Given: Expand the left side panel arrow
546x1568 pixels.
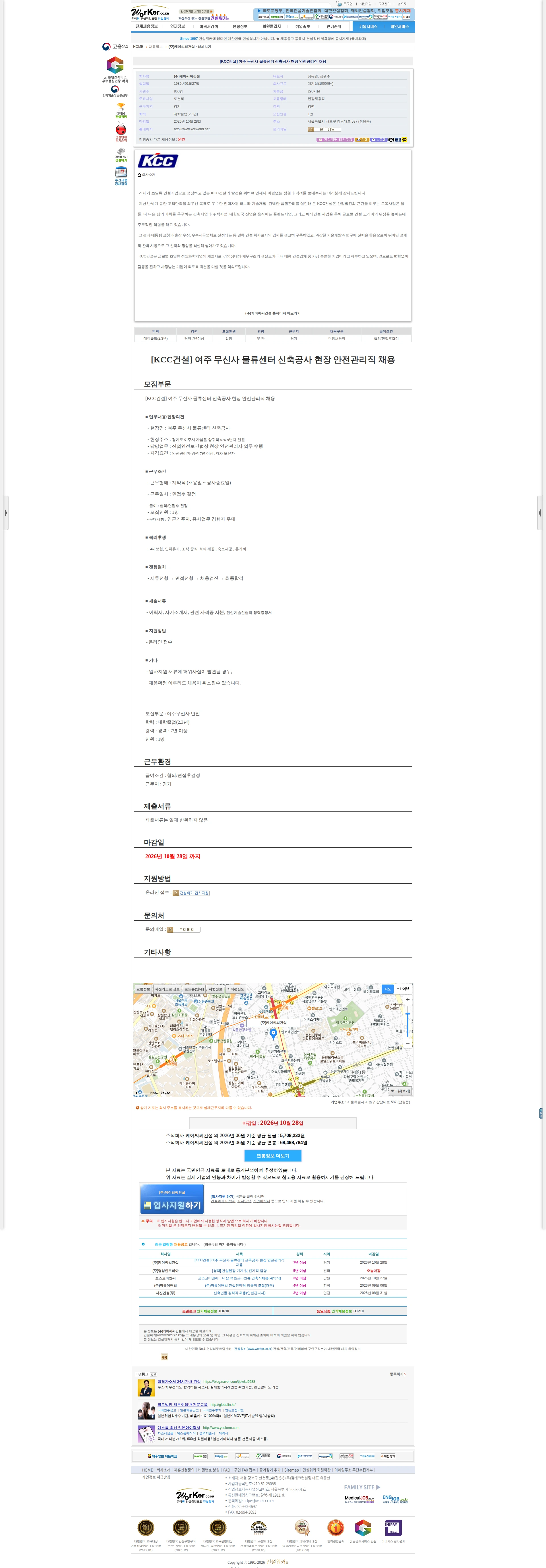Looking at the screenshot, I should tap(5, 513).
